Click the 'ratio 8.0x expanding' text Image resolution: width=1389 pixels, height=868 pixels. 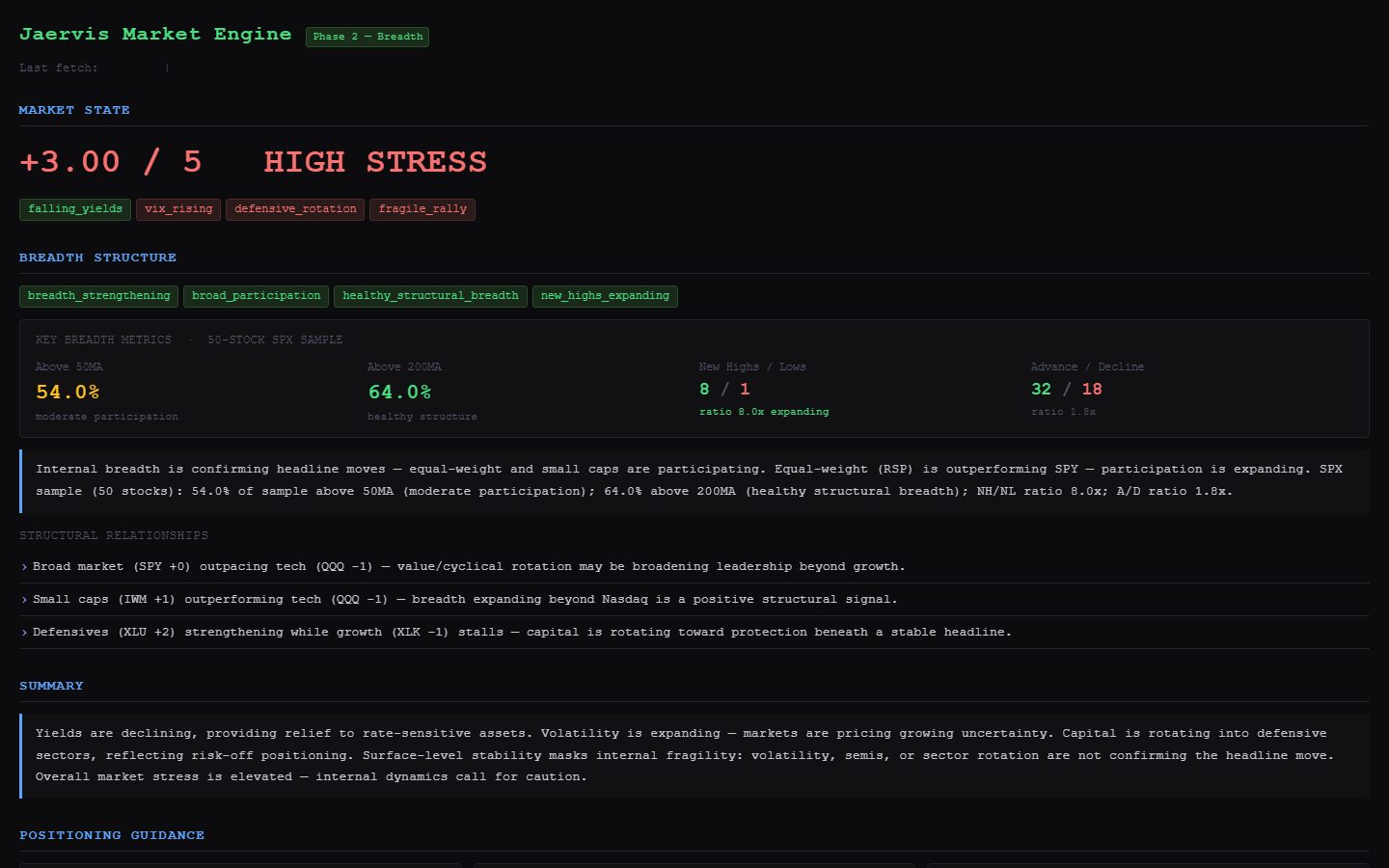pyautogui.click(x=764, y=412)
